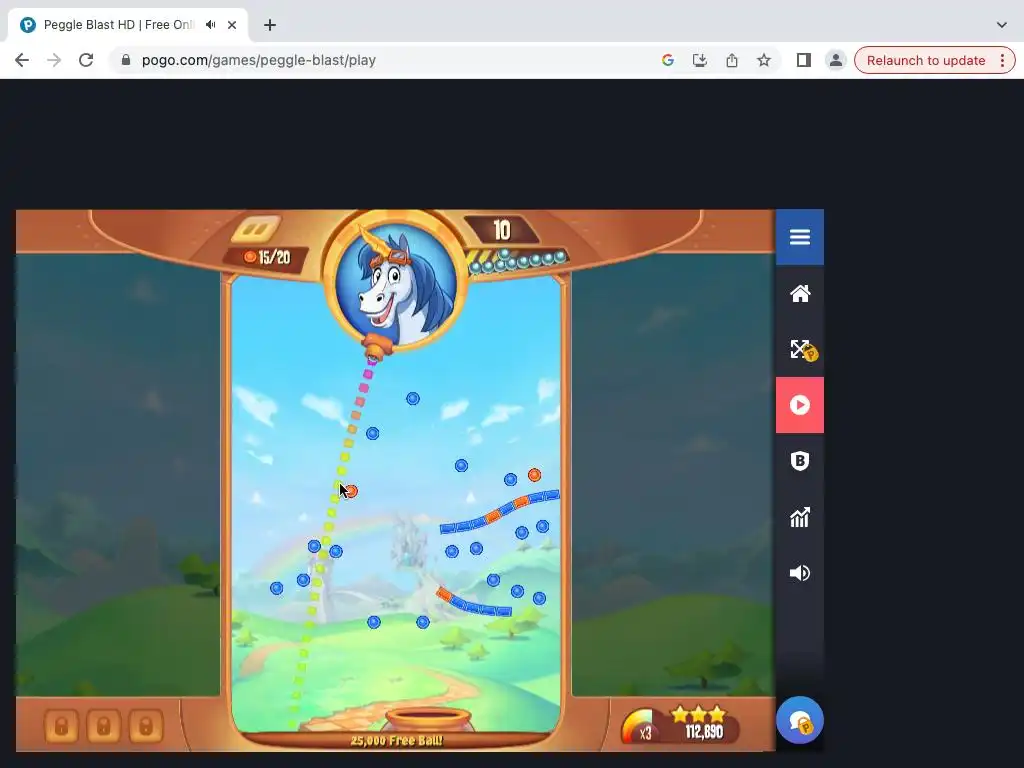Image resolution: width=1024 pixels, height=768 pixels.
Task: Click the 15/20 orange peg counter
Action: 266,257
